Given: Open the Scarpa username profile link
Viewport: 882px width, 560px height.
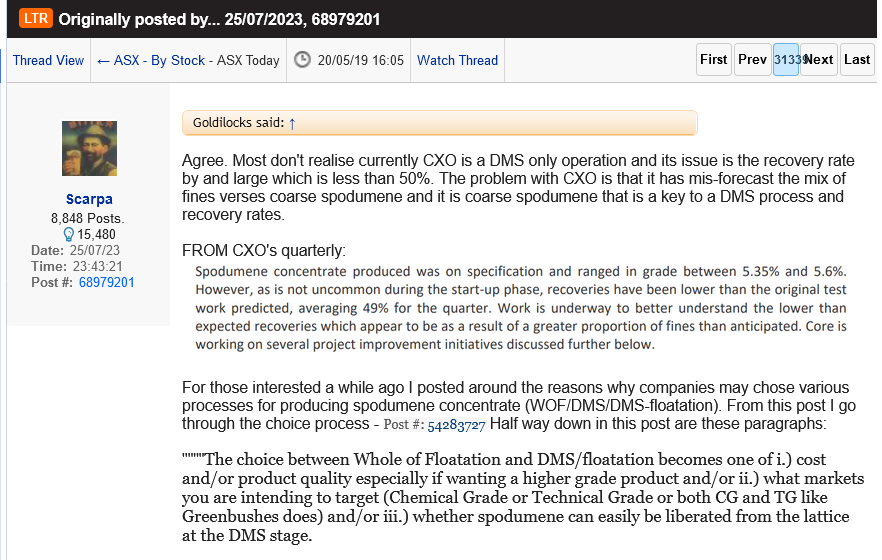Looking at the screenshot, I should click(x=89, y=199).
